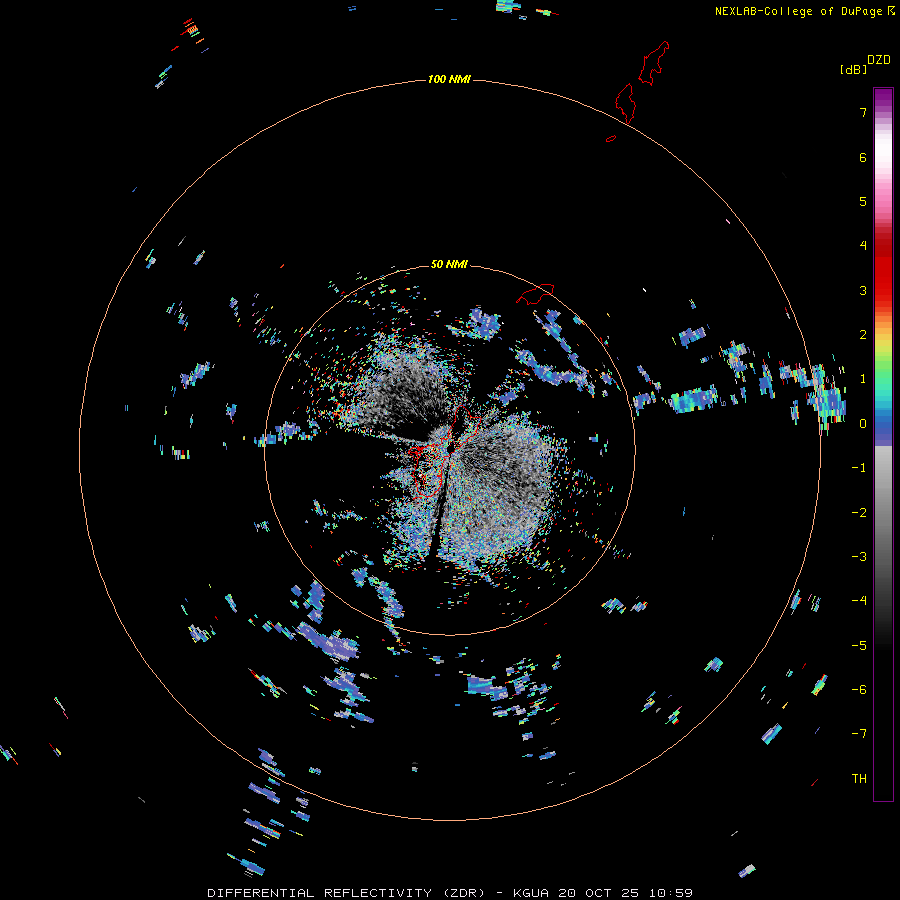Image resolution: width=900 pixels, height=900 pixels.
Task: Click the 6 value on color scale
Action: tap(863, 157)
